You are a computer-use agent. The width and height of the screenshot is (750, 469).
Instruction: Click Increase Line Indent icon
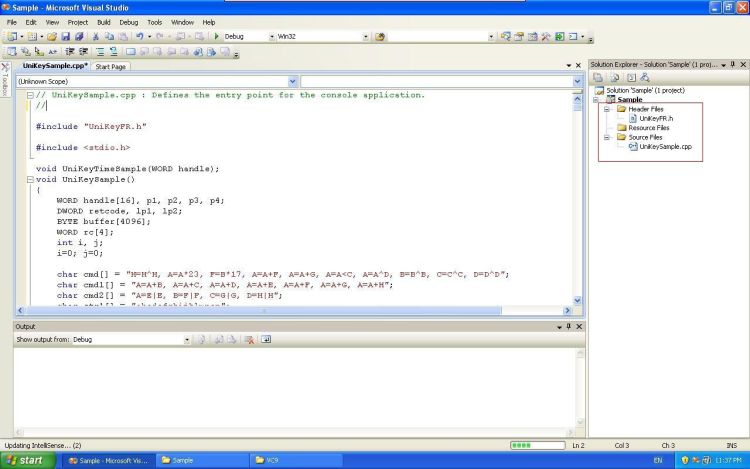tap(83, 52)
